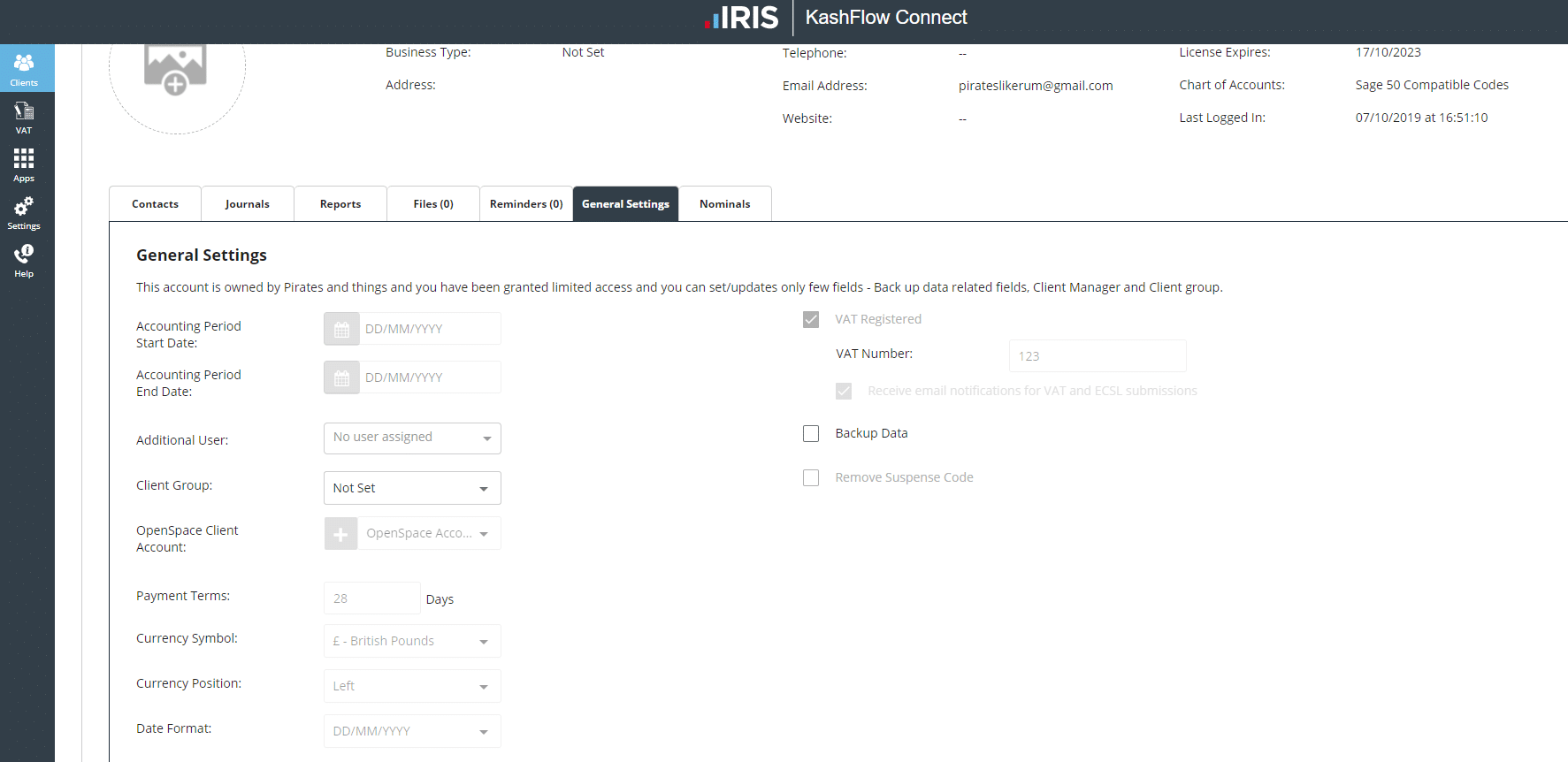Expand the Additional User dropdown

412,438
